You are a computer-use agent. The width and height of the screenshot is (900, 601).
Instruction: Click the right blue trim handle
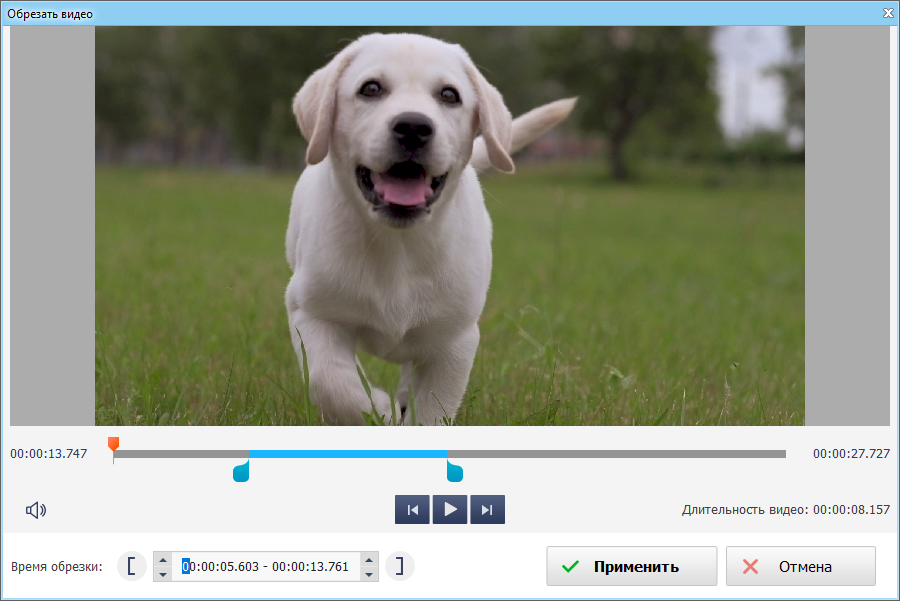pyautogui.click(x=455, y=471)
